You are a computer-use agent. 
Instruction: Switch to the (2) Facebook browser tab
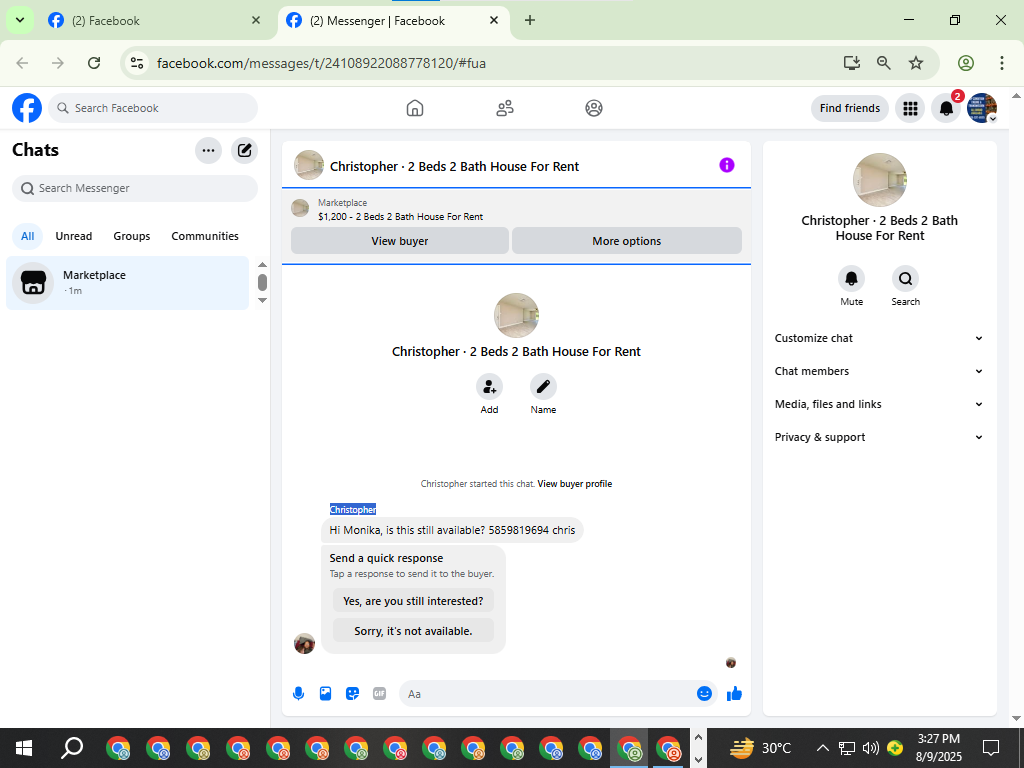pos(153,20)
